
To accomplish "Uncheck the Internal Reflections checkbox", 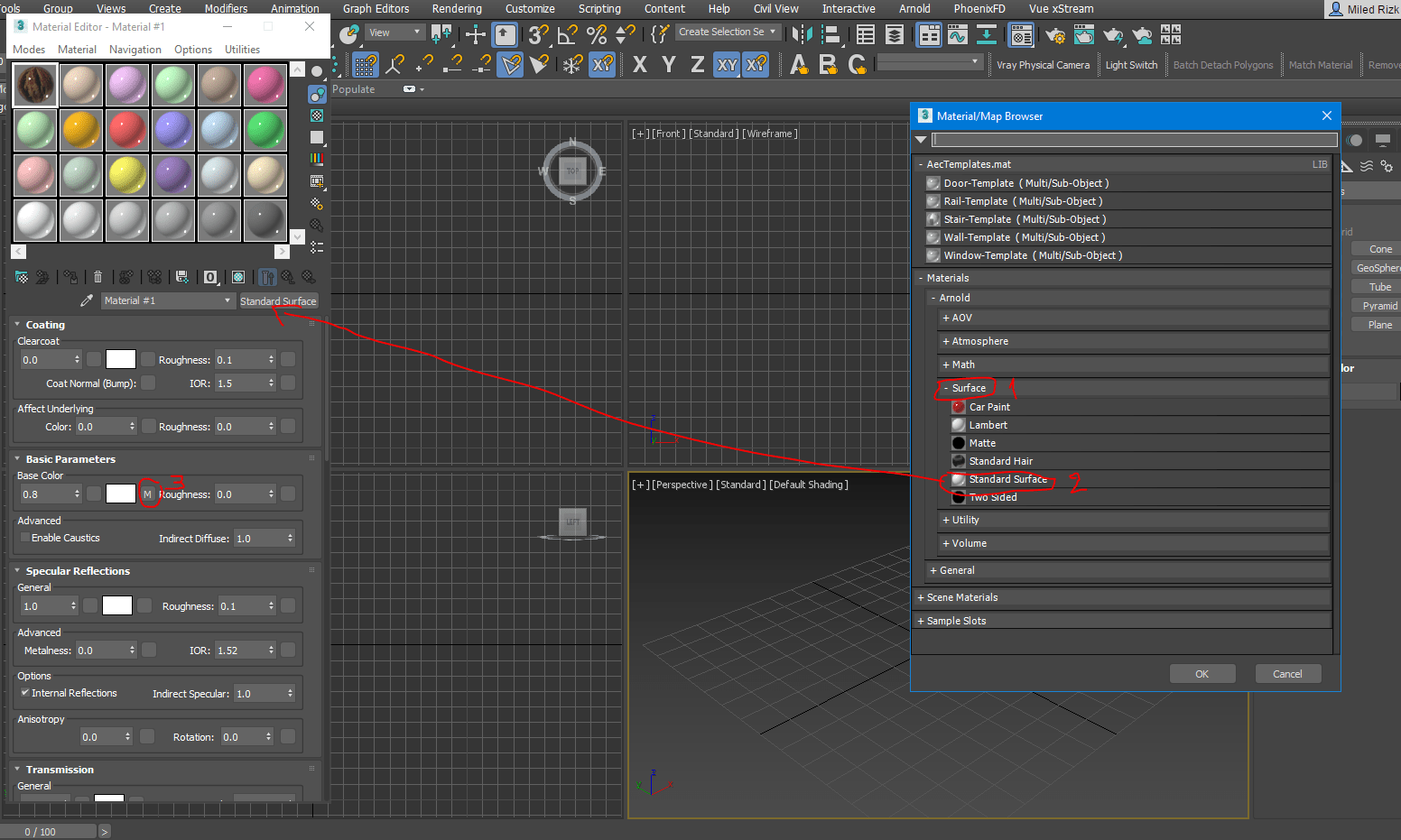I will 25,693.
